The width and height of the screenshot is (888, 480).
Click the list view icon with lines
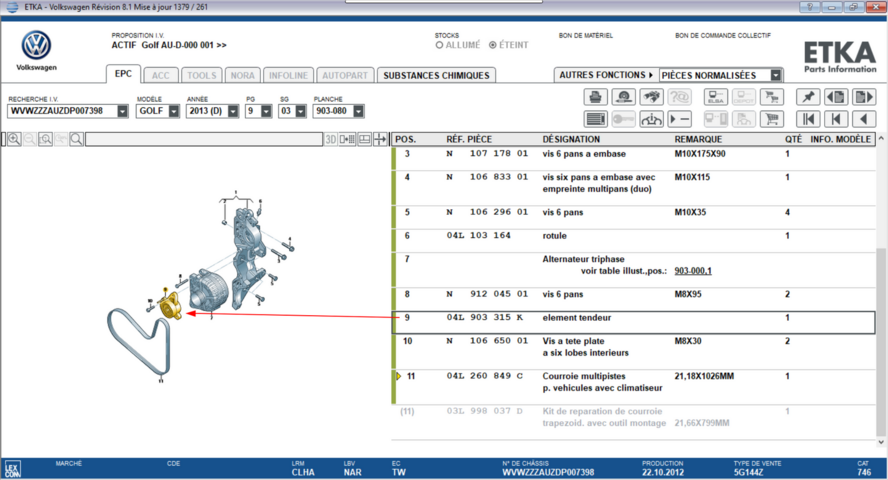[x=595, y=119]
